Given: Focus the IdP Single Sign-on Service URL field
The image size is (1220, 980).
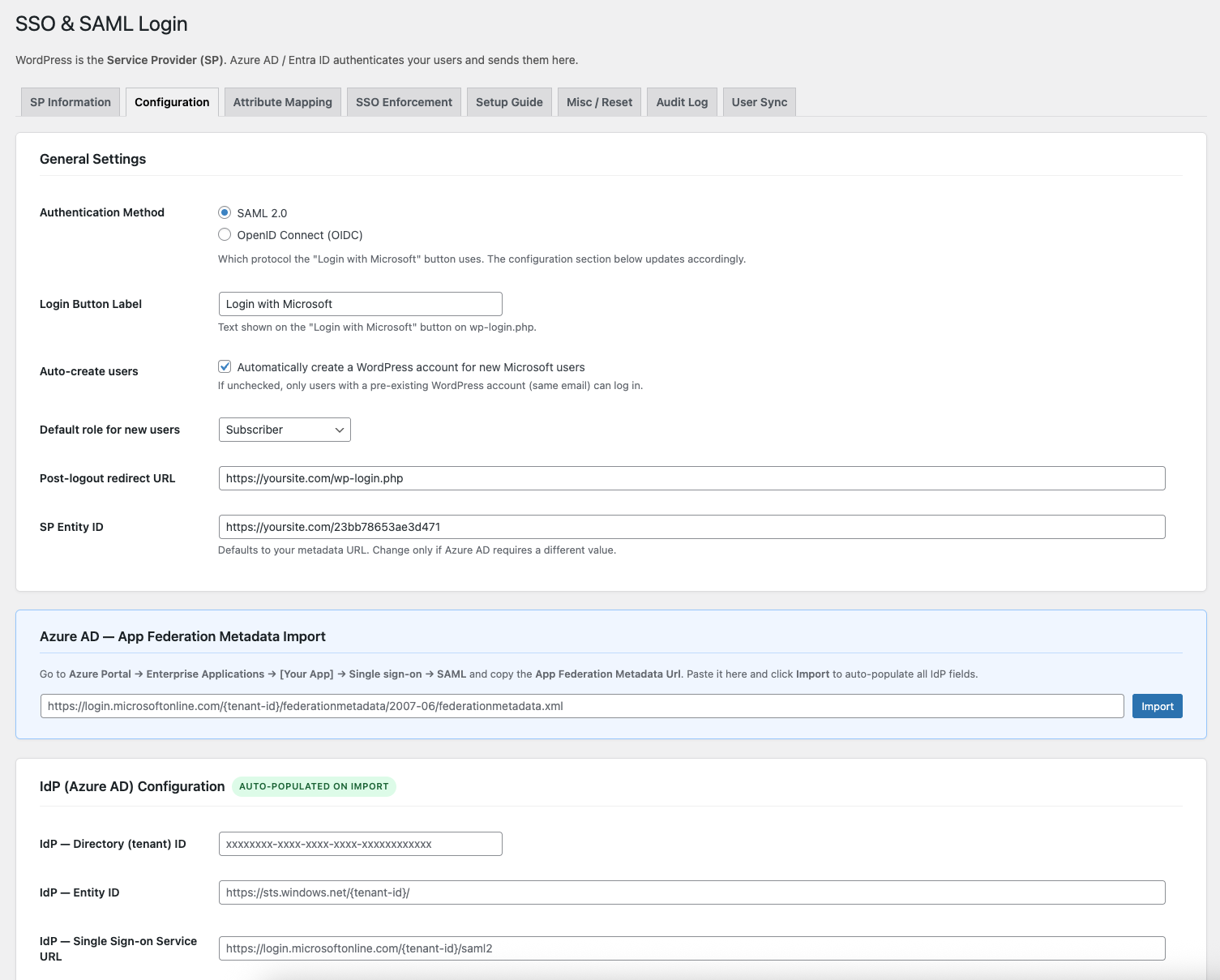Looking at the screenshot, I should [x=692, y=948].
